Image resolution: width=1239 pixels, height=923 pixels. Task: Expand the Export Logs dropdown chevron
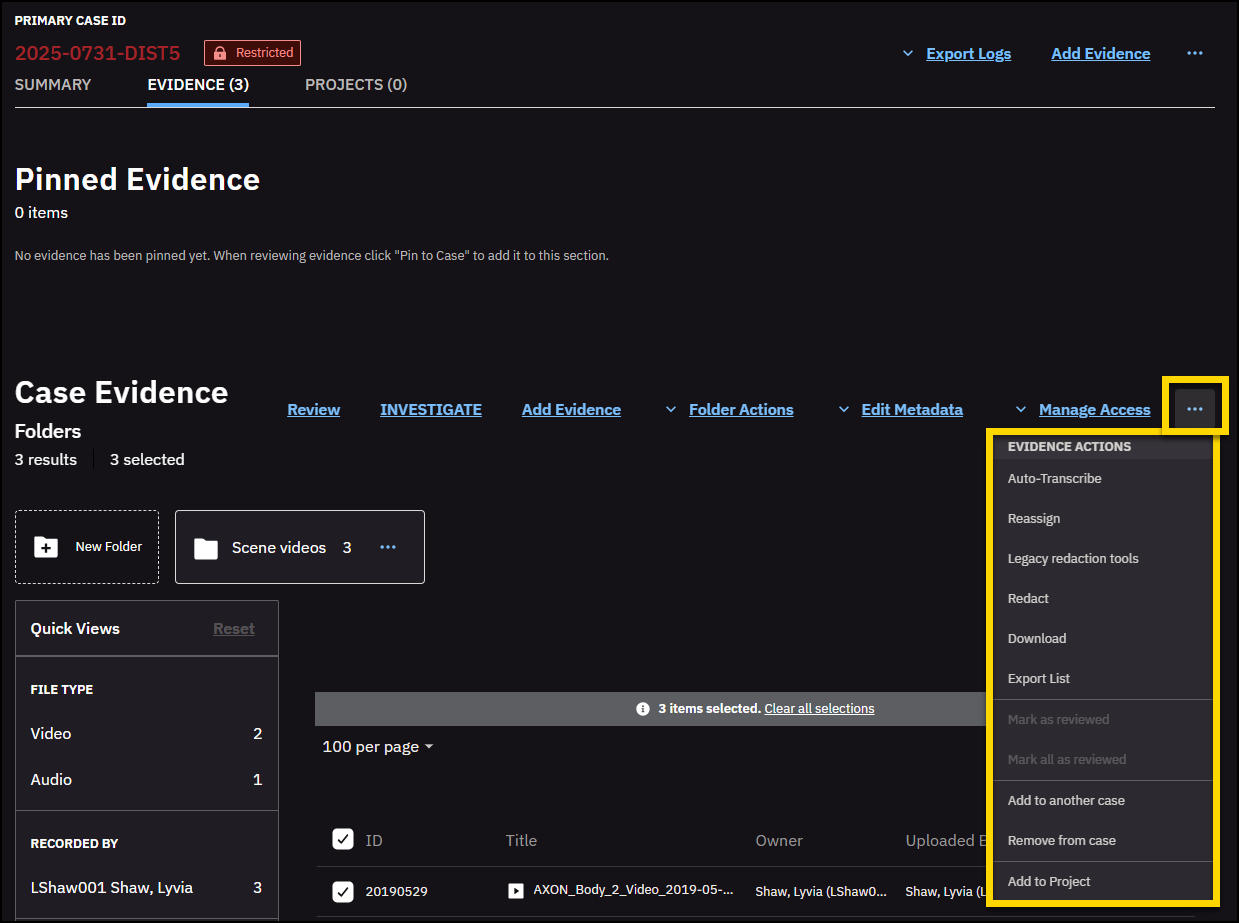908,54
